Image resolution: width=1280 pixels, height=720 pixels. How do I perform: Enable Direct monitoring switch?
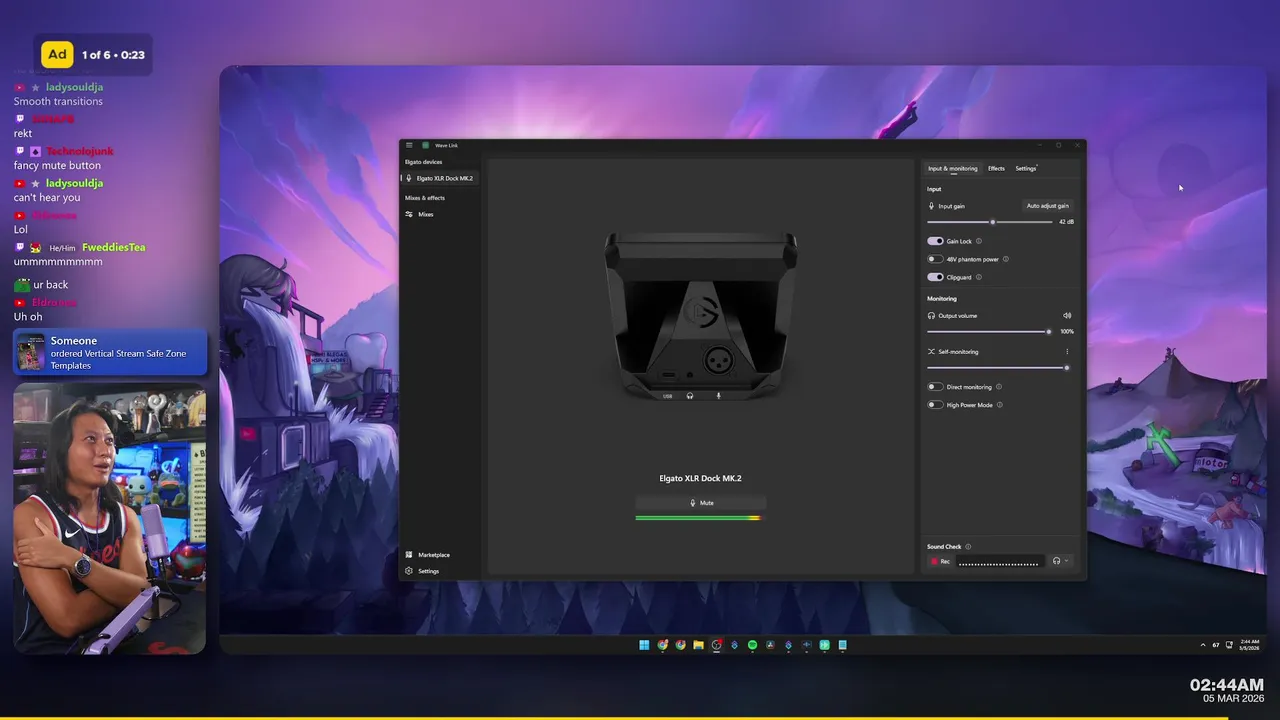[935, 387]
